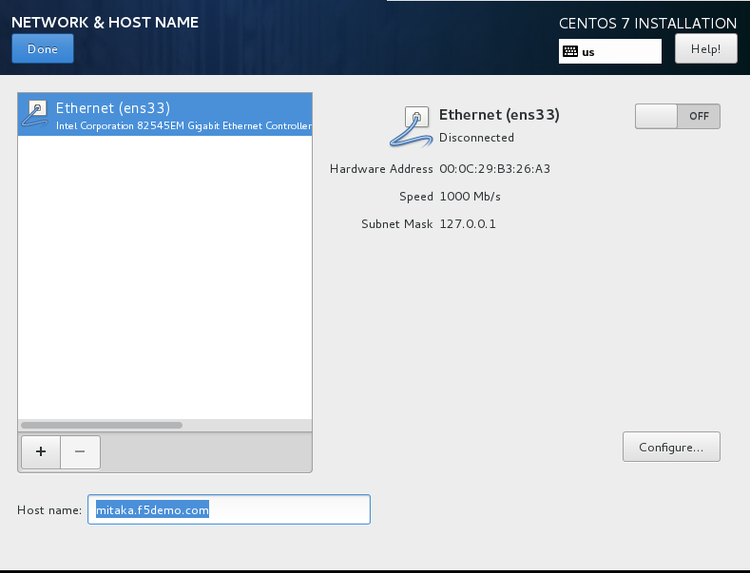The image size is (750, 573).
Task: Click the Ethernet cable icon in list row
Action: click(35, 113)
